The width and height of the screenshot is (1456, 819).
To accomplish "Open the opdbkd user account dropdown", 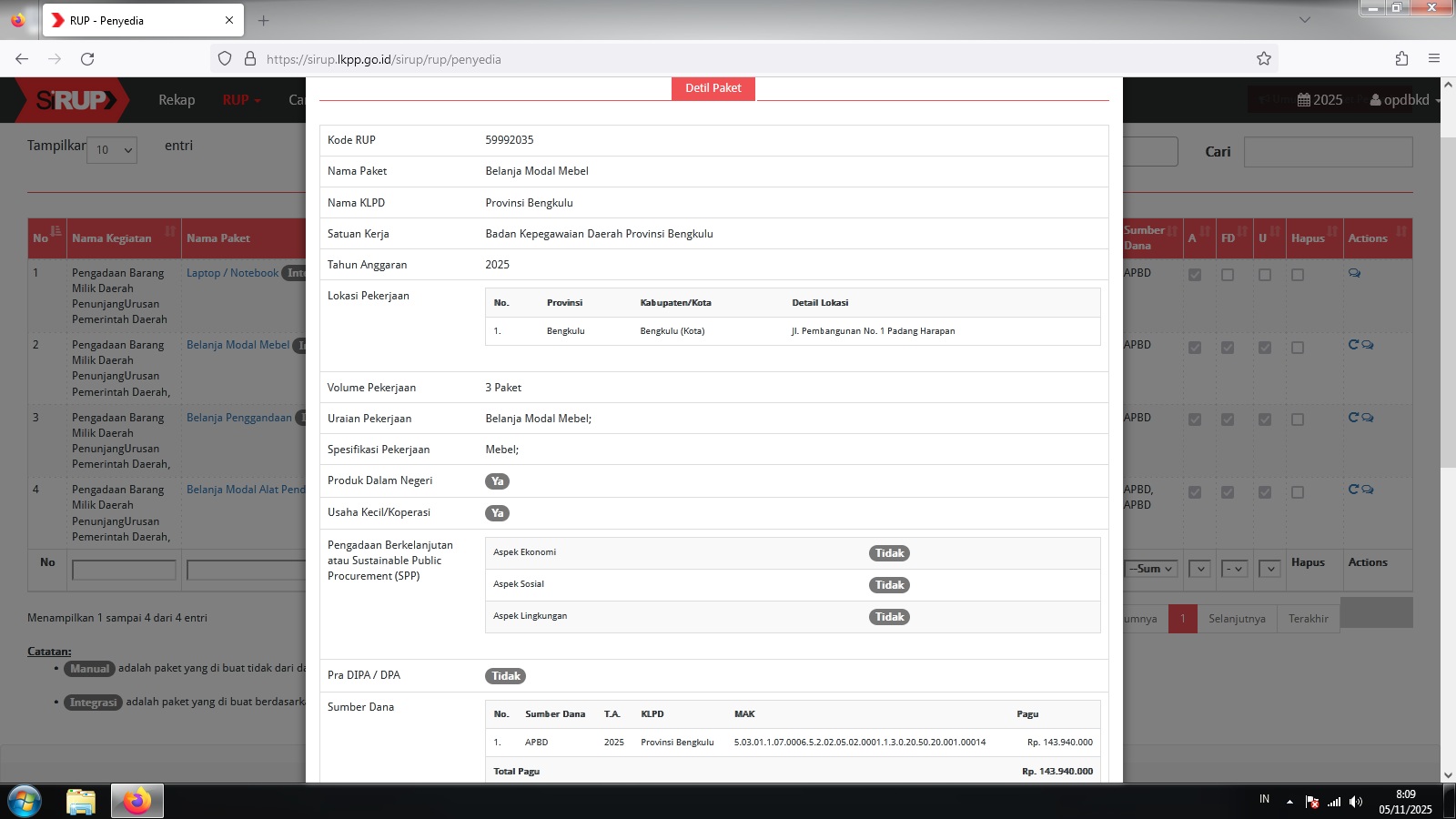I will point(1404,100).
